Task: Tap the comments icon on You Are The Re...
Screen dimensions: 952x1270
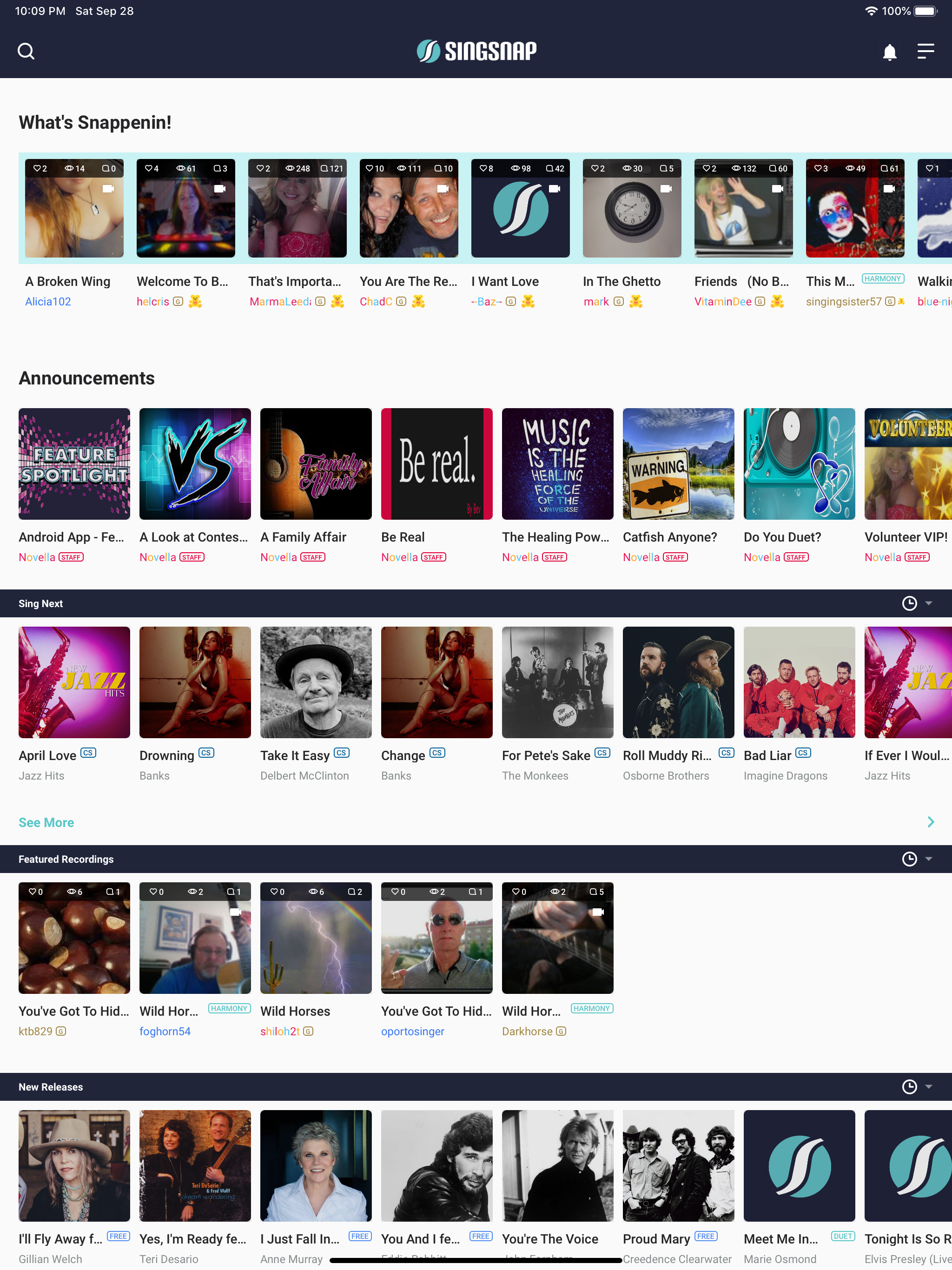Action: point(438,168)
